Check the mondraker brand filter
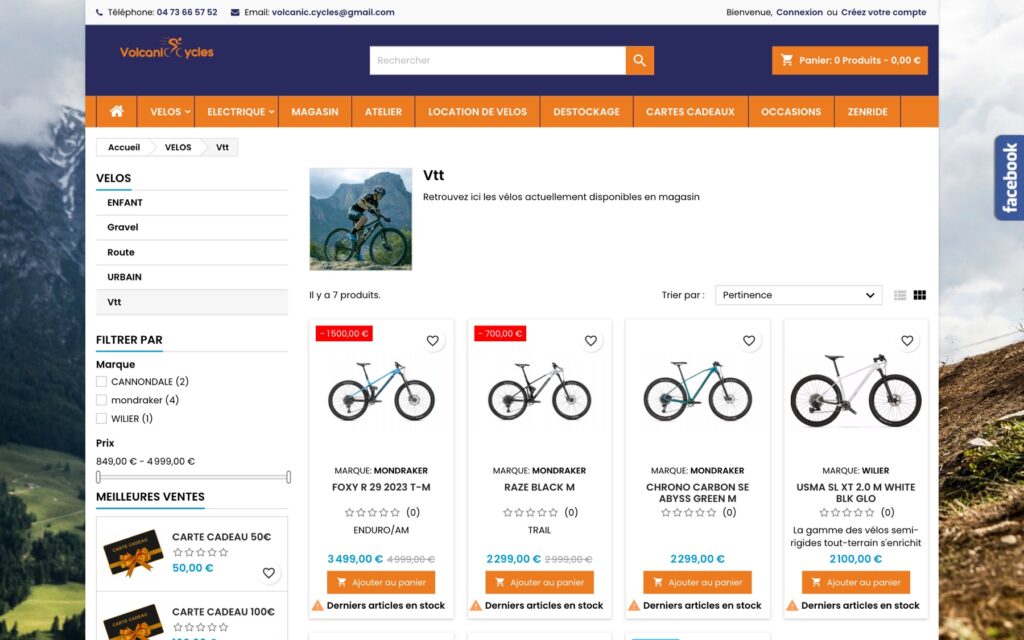This screenshot has width=1024, height=640. (101, 400)
